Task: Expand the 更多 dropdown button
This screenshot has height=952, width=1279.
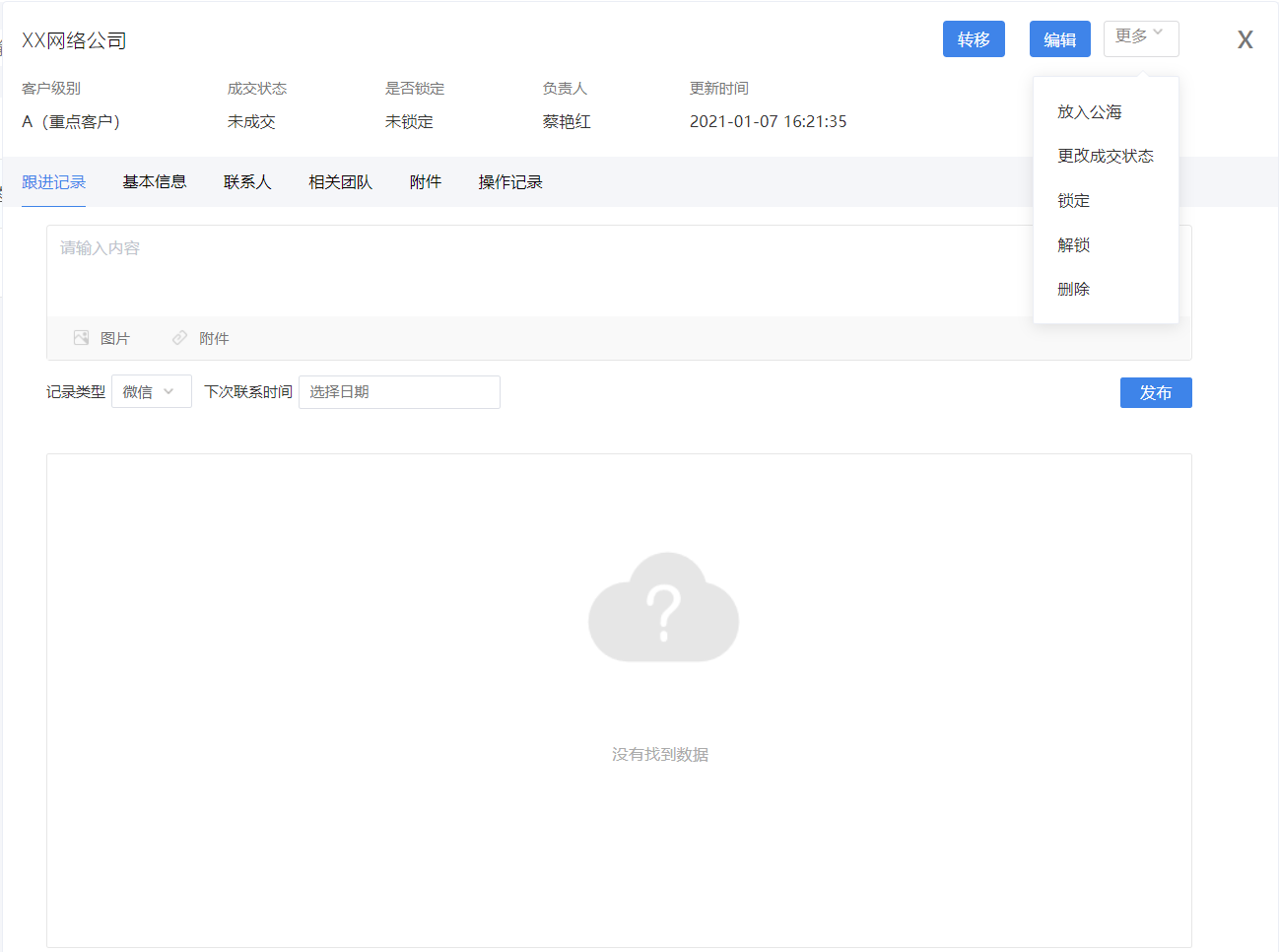Action: 1140,38
